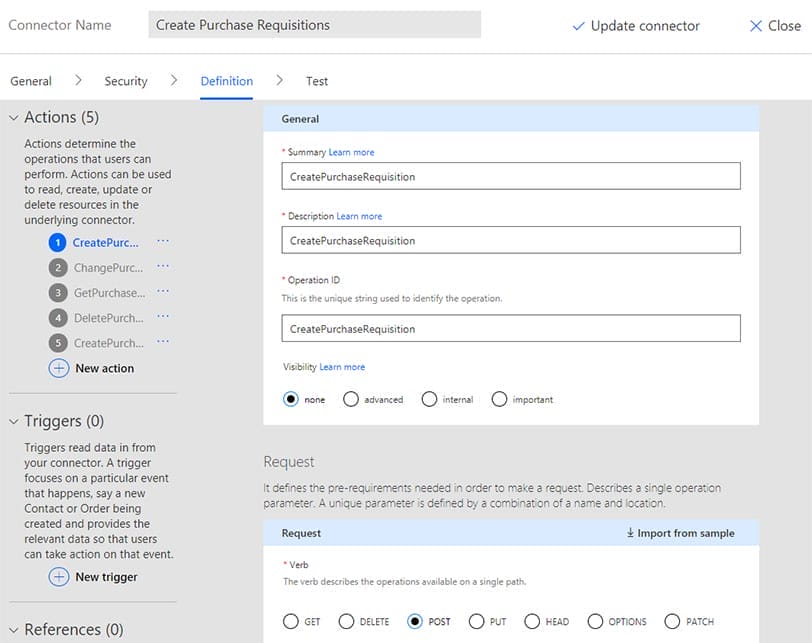Select the CreatePurc... action name

(106, 242)
